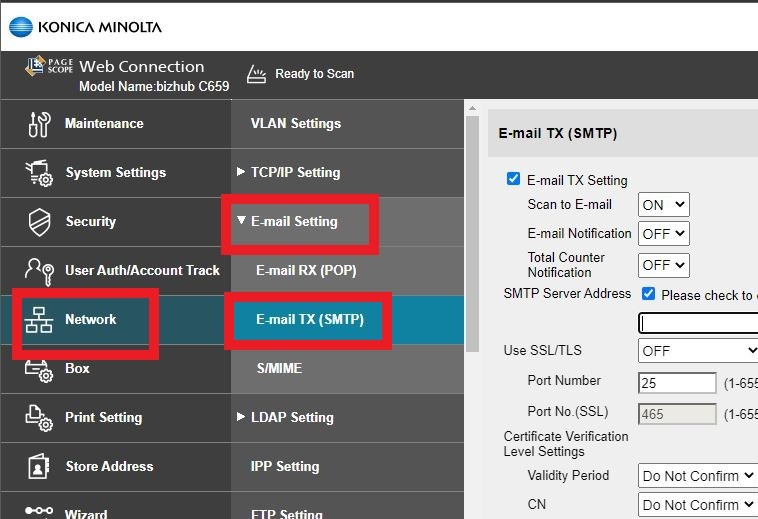758x519 pixels.
Task: Open the Use SSL/TLS dropdown
Action: 698,351
